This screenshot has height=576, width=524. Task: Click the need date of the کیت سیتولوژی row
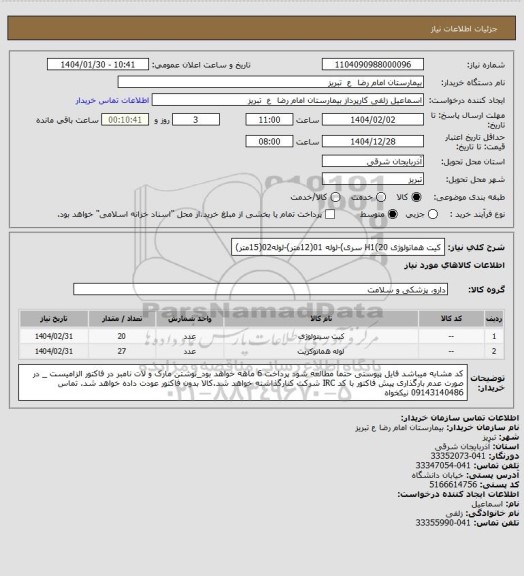click(54, 336)
